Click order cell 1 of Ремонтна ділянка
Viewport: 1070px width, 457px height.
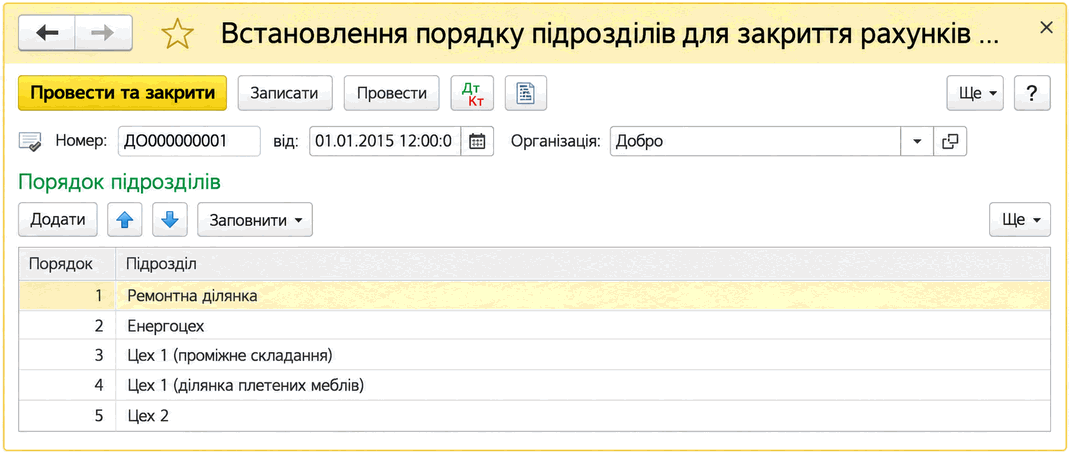click(67, 296)
